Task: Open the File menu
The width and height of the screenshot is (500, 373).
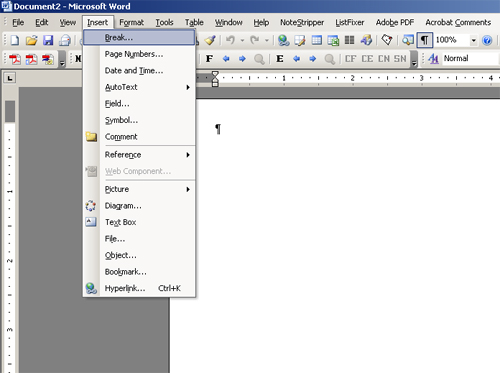Action: [x=18, y=22]
